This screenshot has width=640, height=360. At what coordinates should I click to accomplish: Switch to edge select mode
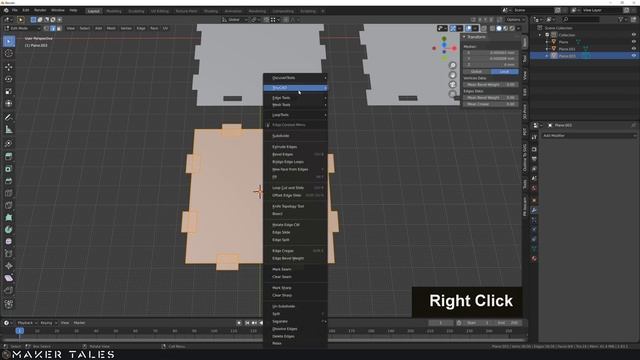[53, 29]
